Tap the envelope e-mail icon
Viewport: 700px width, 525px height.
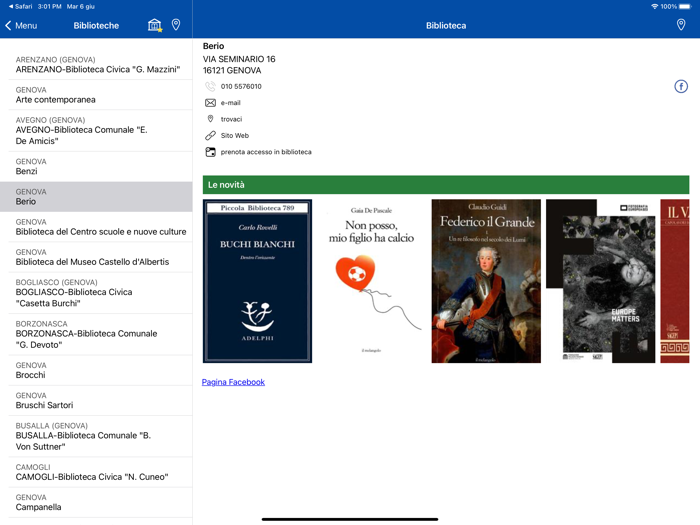pos(210,103)
